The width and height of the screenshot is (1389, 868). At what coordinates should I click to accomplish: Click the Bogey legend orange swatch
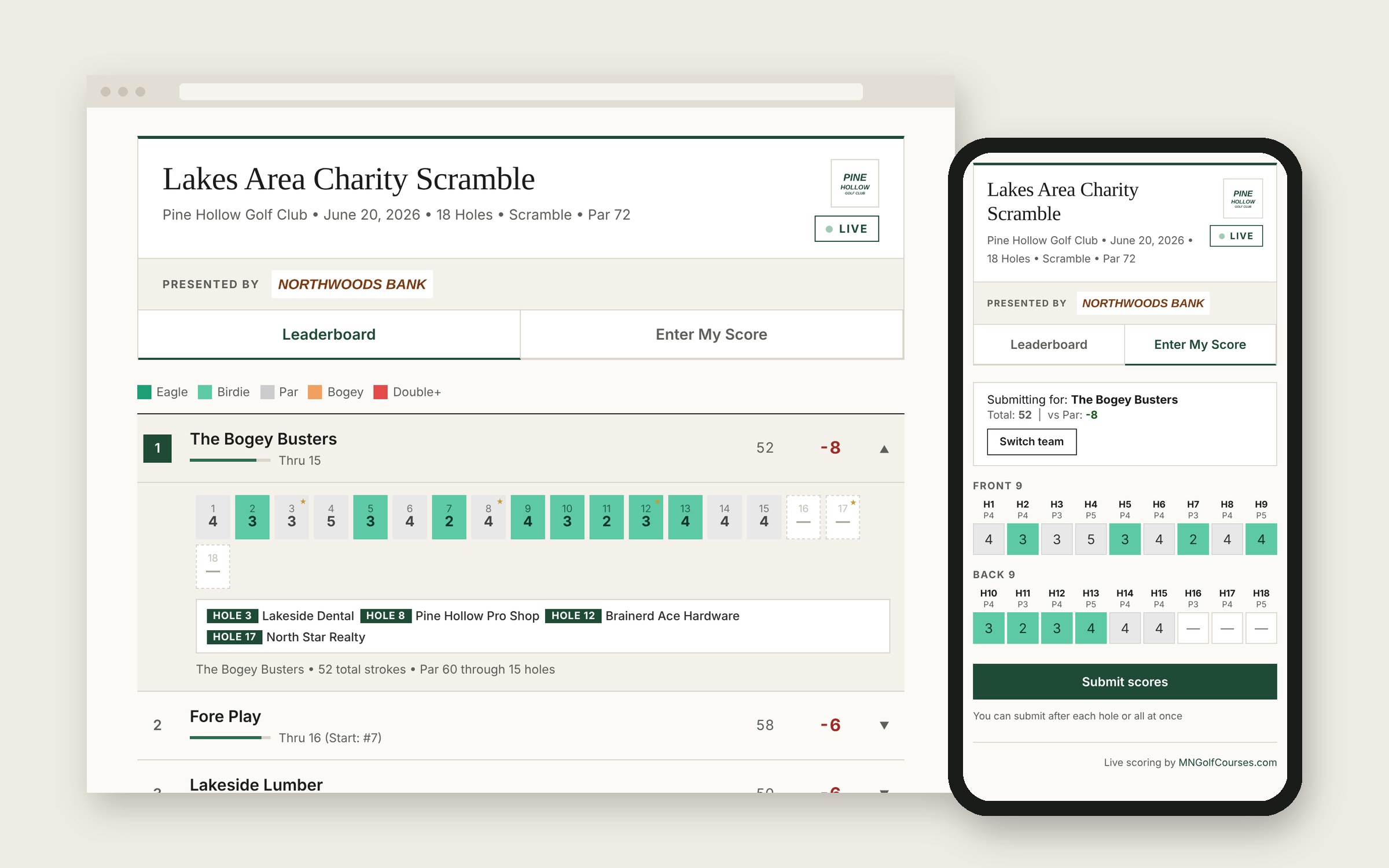pos(315,392)
